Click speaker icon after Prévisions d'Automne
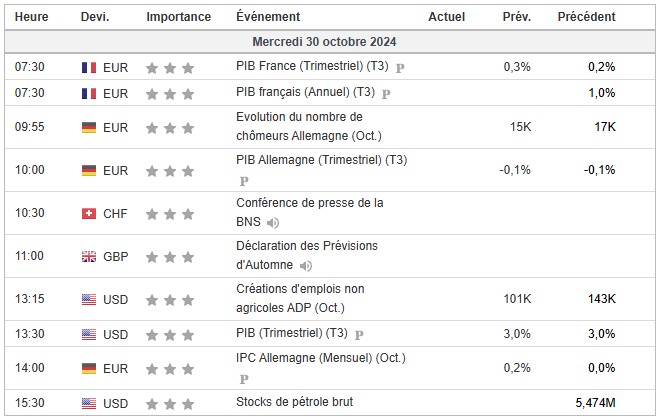 point(306,265)
